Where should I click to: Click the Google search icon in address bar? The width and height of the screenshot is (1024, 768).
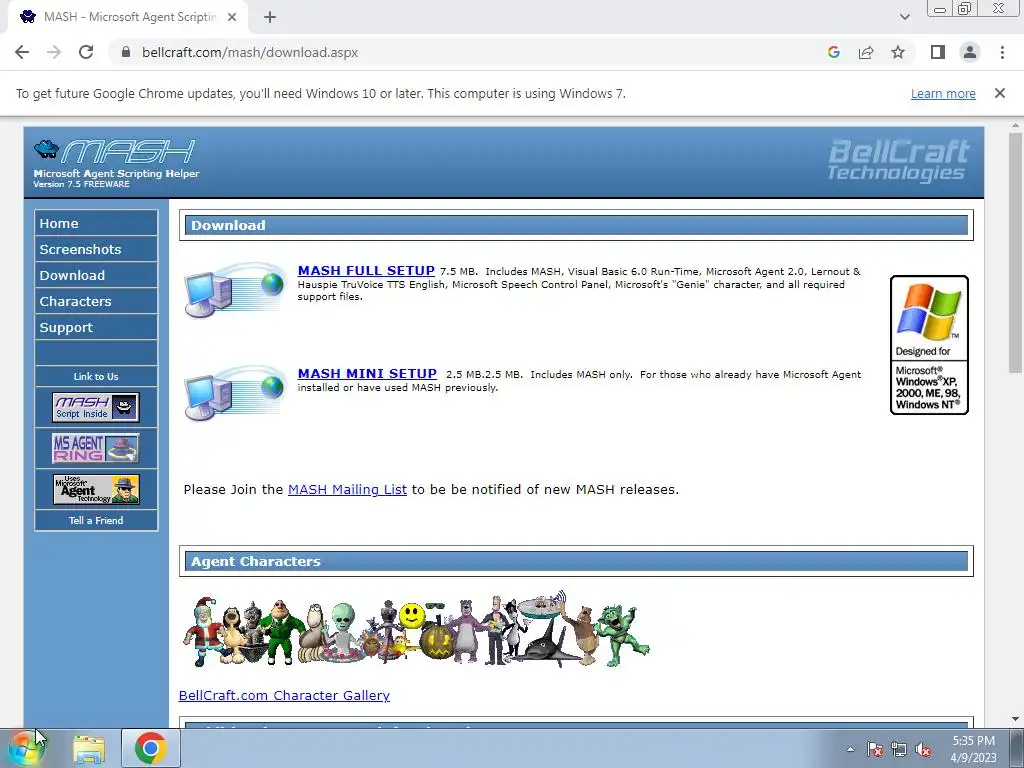(833, 52)
